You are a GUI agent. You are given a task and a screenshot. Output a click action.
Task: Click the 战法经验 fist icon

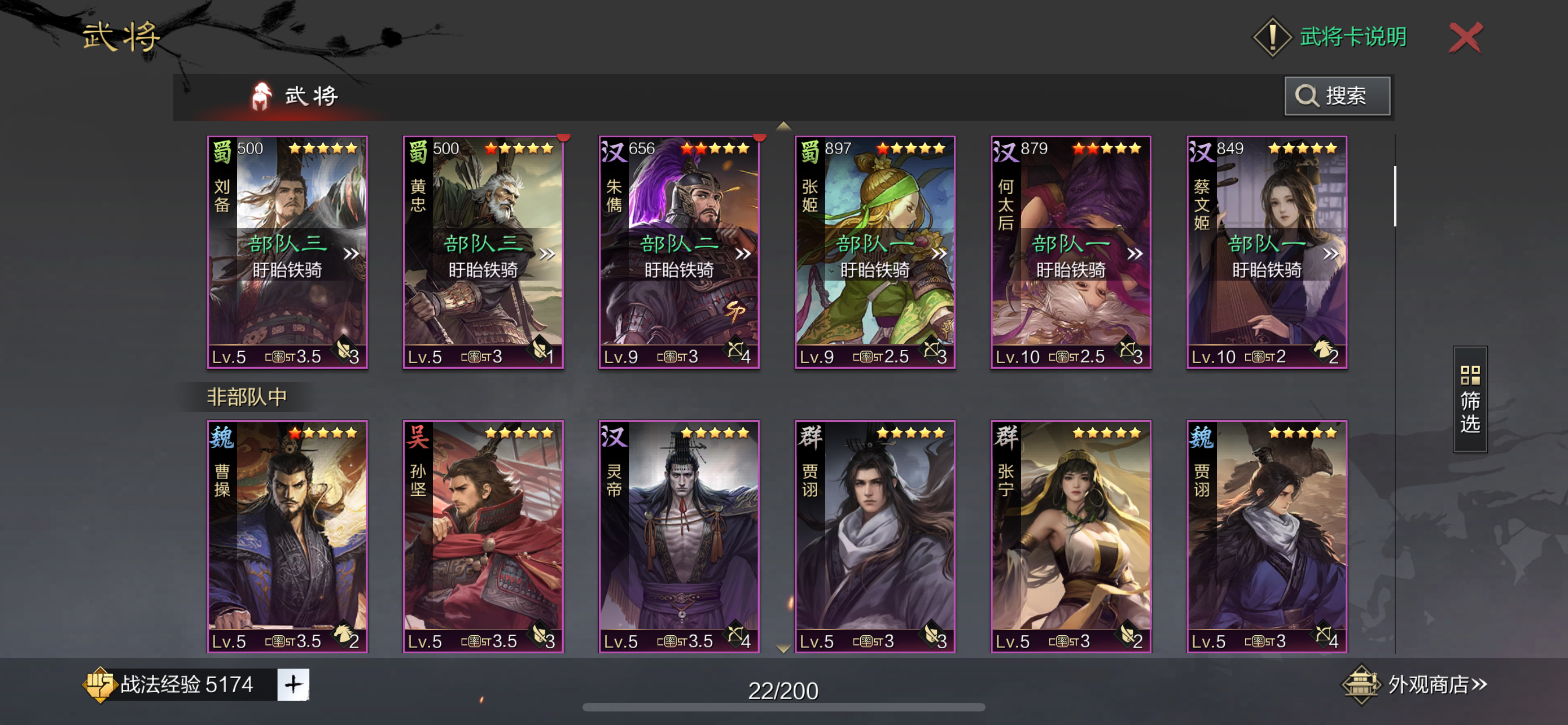click(100, 684)
